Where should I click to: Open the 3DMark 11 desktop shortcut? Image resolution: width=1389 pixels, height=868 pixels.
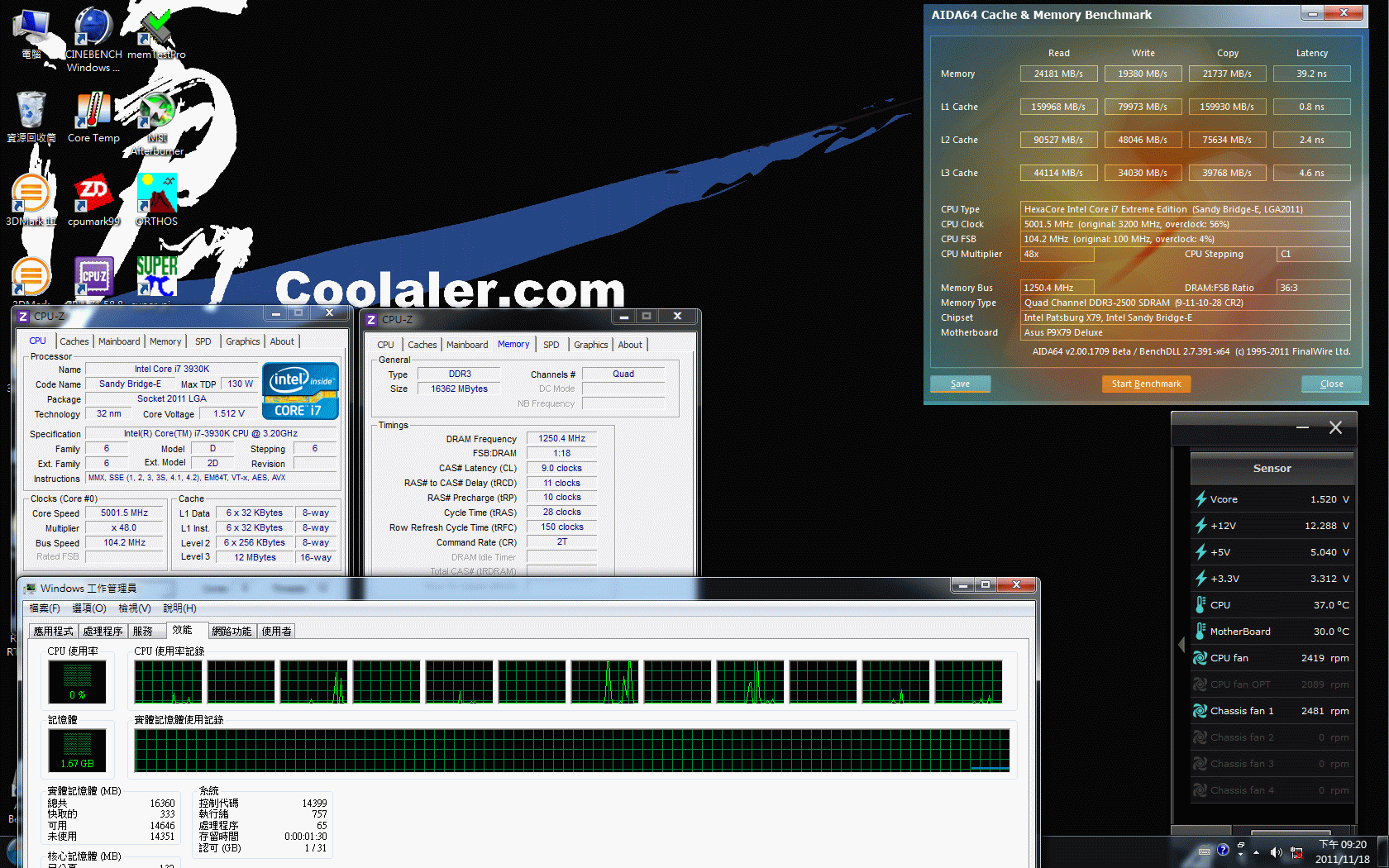(31, 199)
